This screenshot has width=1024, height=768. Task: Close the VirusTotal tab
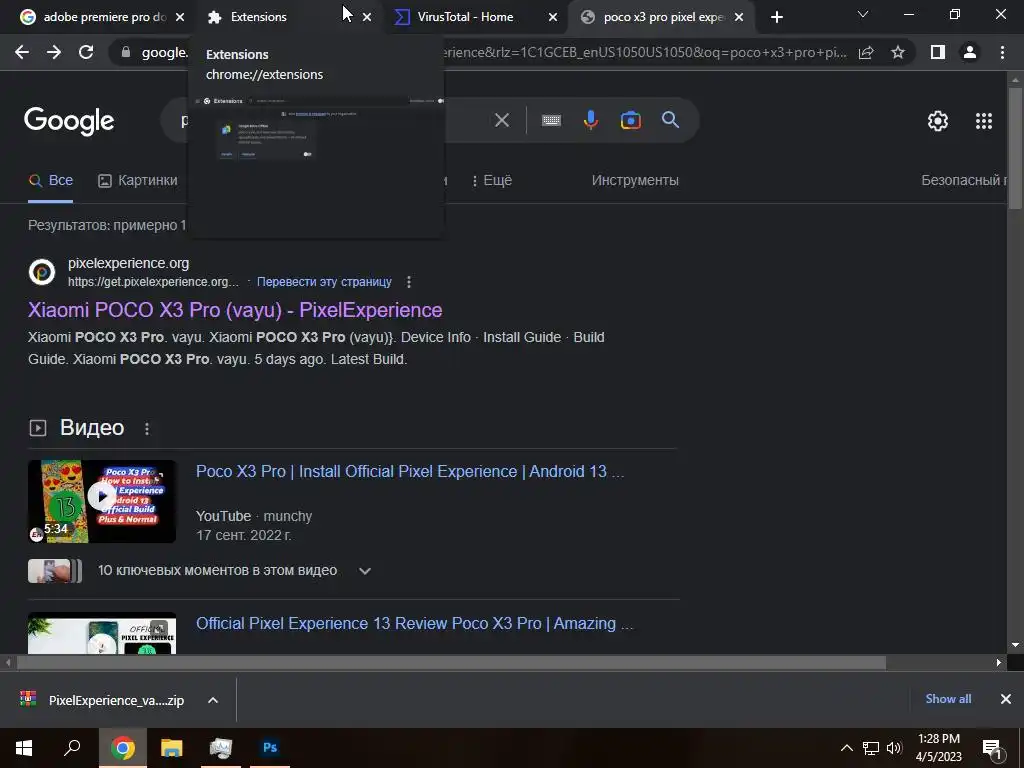click(553, 17)
